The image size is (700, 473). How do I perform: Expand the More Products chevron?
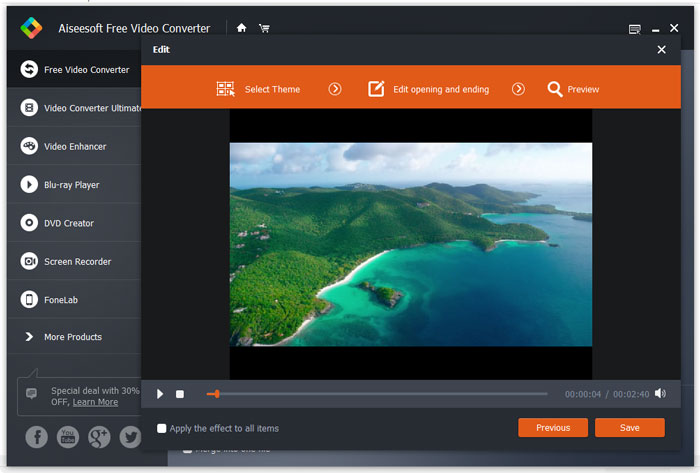pos(29,336)
